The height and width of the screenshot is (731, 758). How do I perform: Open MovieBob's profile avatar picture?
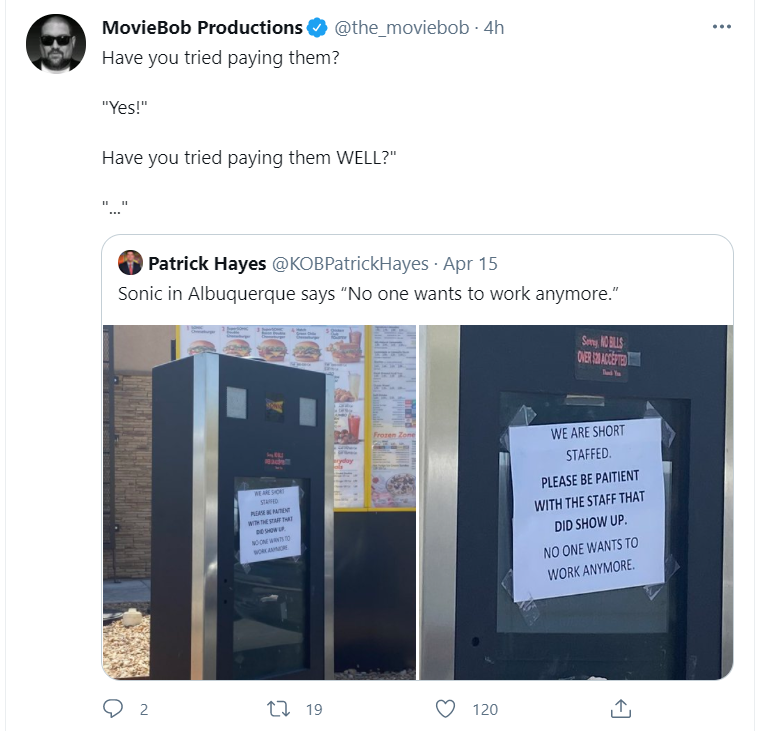pos(56,44)
